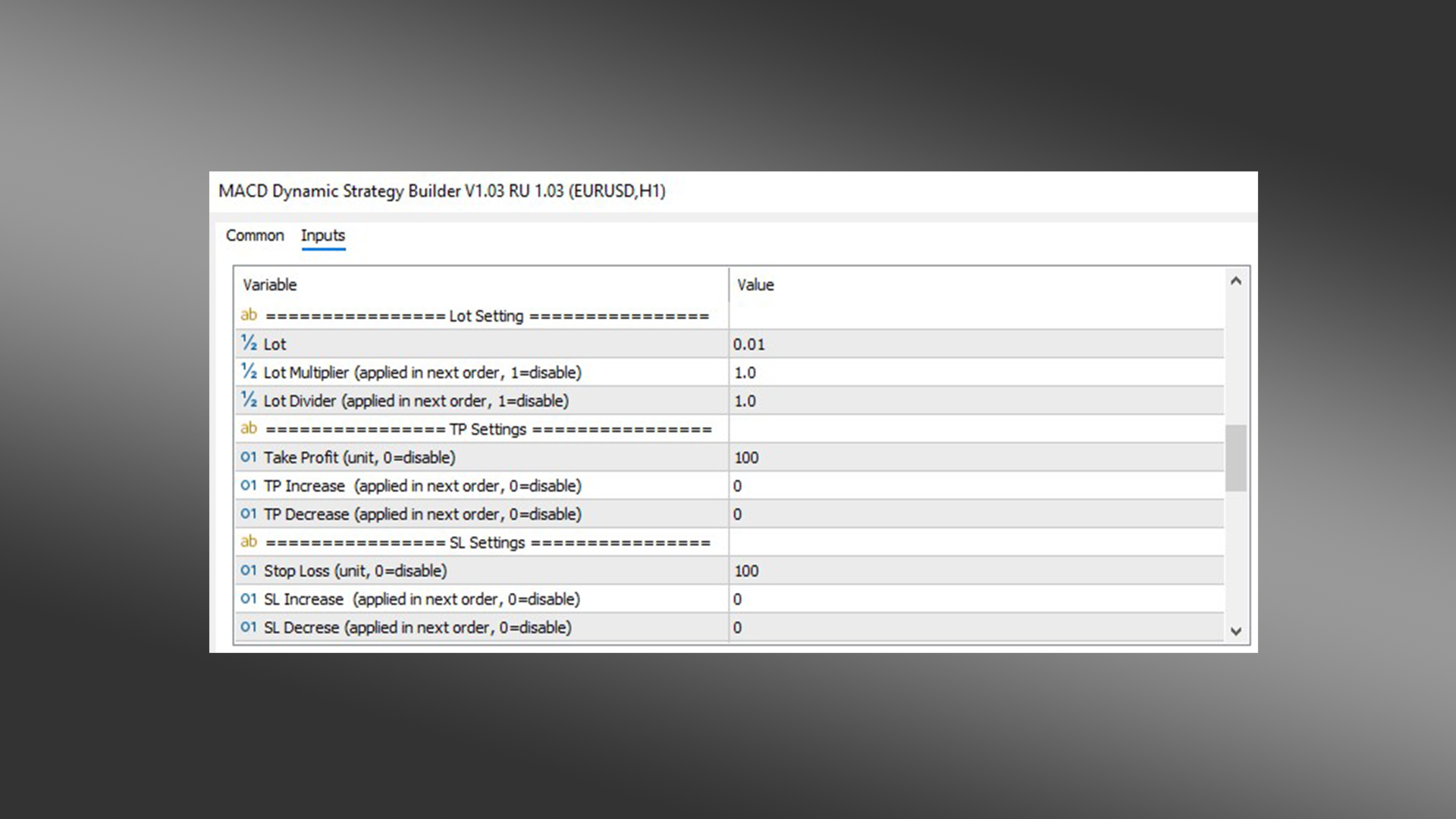The width and height of the screenshot is (1456, 819).
Task: Click the ab icon beside Lot Setting header
Action: click(x=249, y=315)
